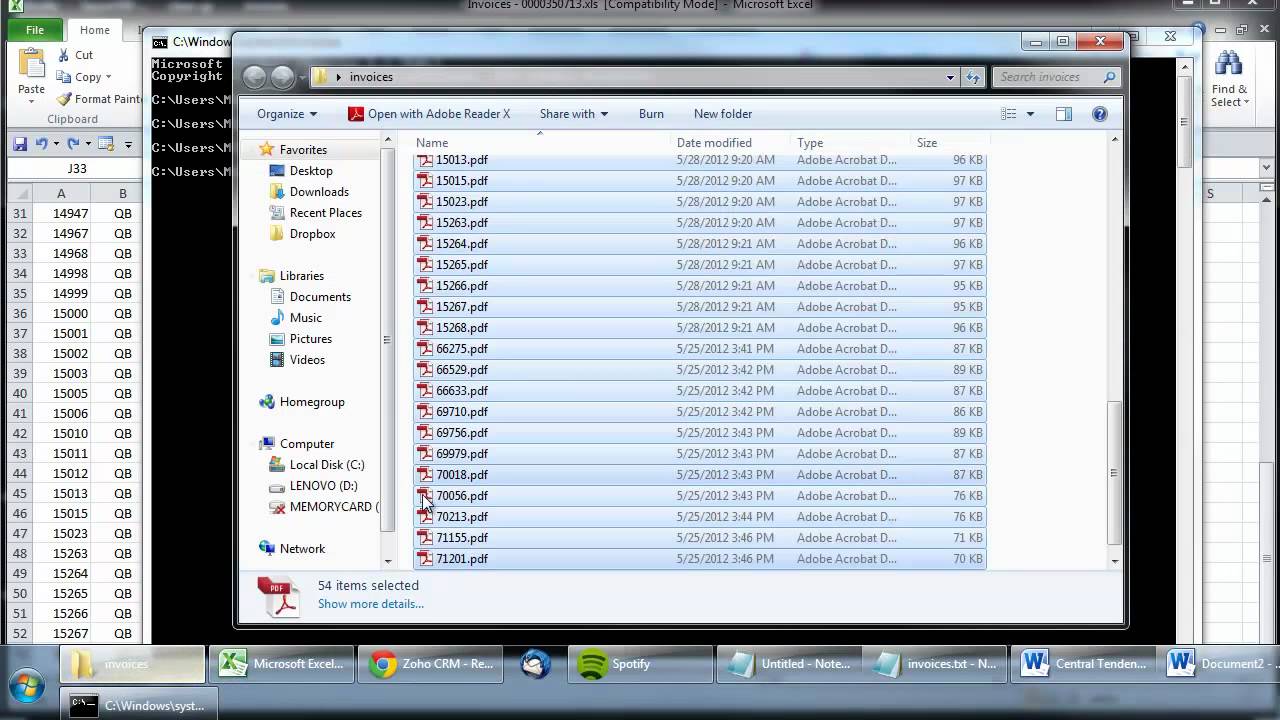Image resolution: width=1280 pixels, height=720 pixels.
Task: Open the Organize dropdown menu
Action: [x=287, y=114]
